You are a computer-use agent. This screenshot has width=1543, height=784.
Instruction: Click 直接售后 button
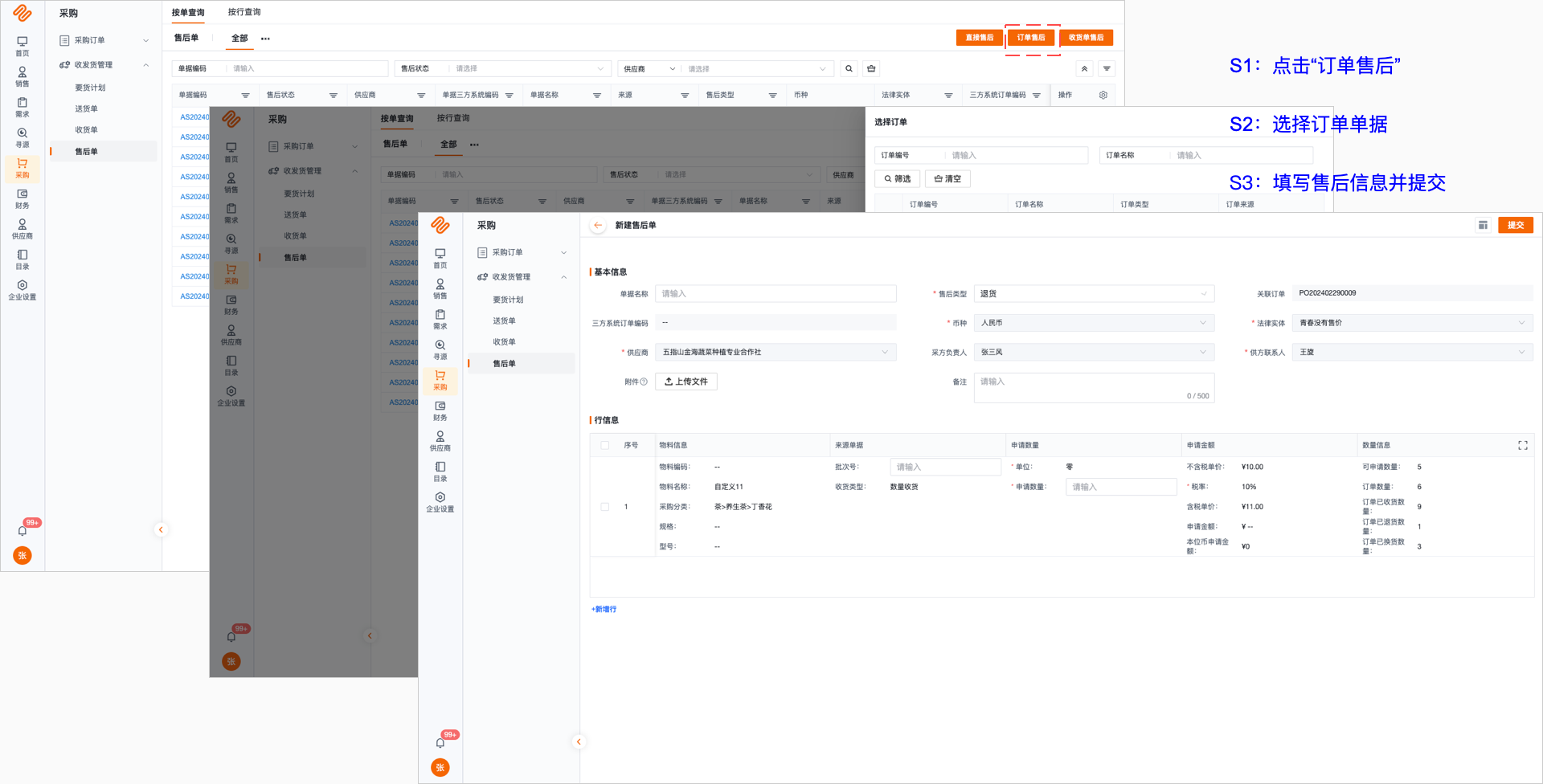(x=979, y=38)
